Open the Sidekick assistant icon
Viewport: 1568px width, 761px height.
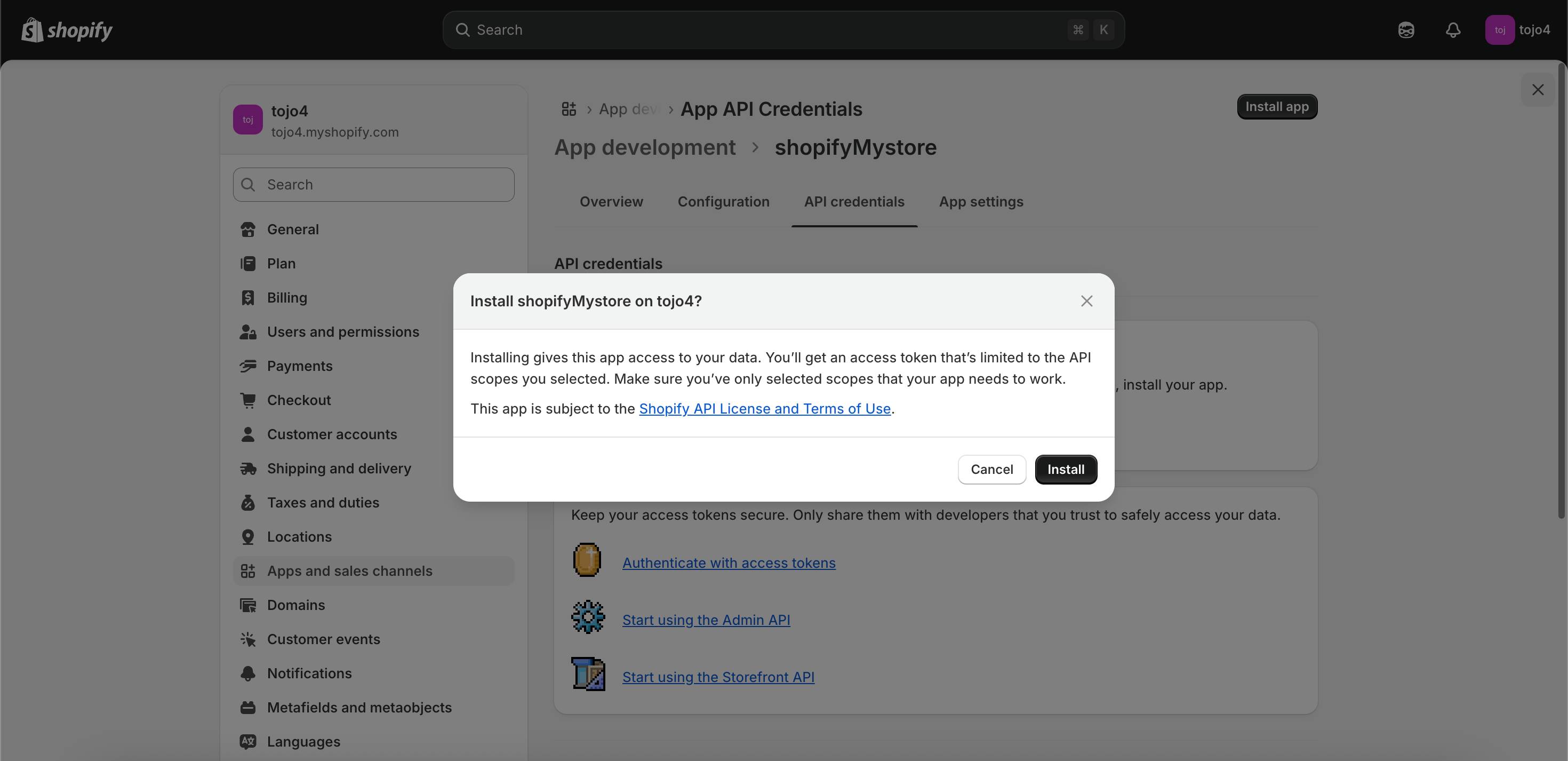[x=1406, y=30]
